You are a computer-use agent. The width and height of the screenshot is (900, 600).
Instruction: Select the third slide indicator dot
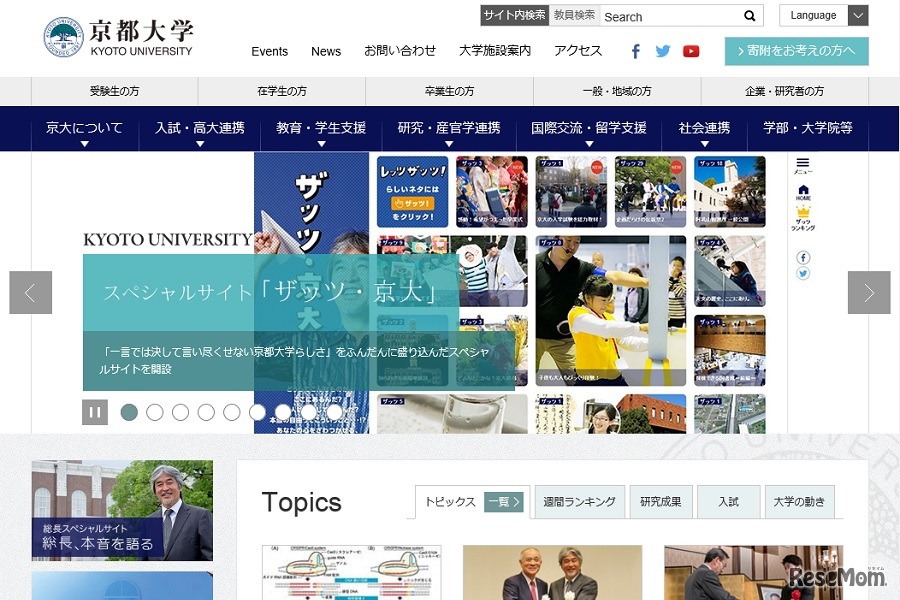tap(180, 412)
